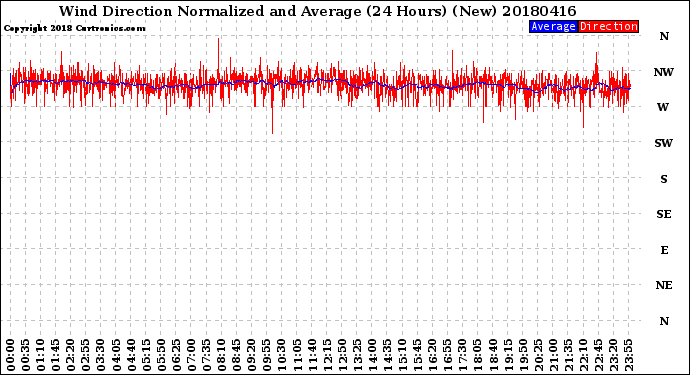Click the 22:45 time label
Viewport: 690px width, 375px height.
click(598, 355)
